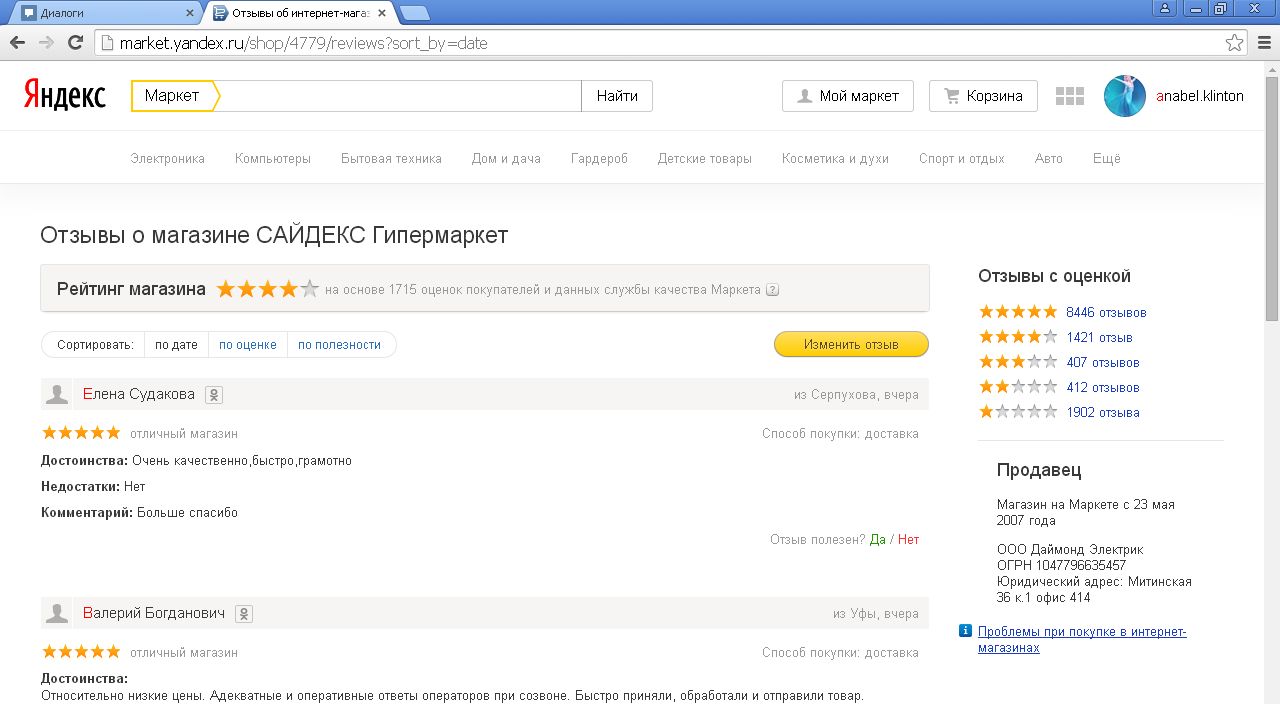Show the 407 three-star reviews

1103,362
